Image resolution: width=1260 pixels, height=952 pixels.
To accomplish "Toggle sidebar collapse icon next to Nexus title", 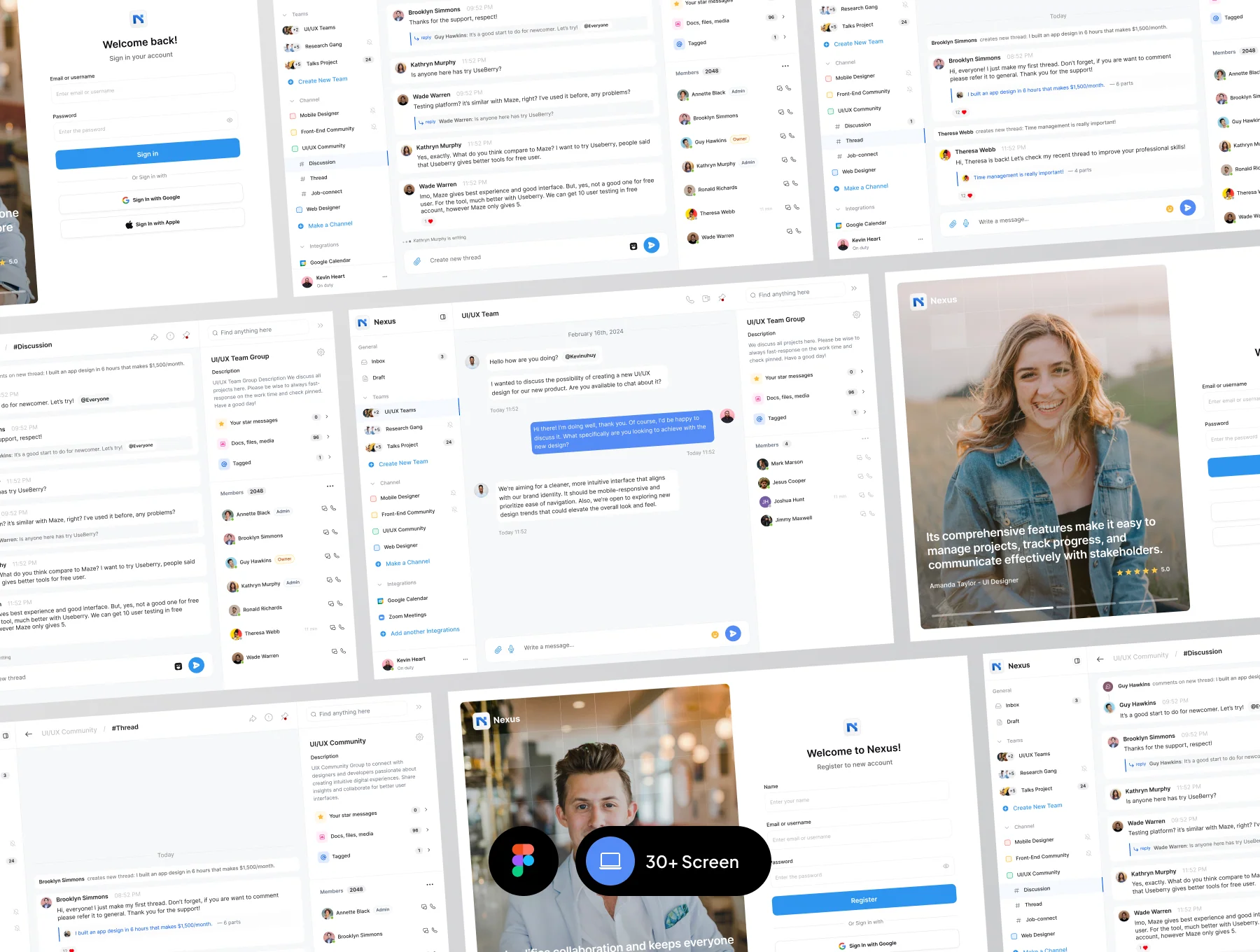I will (442, 317).
